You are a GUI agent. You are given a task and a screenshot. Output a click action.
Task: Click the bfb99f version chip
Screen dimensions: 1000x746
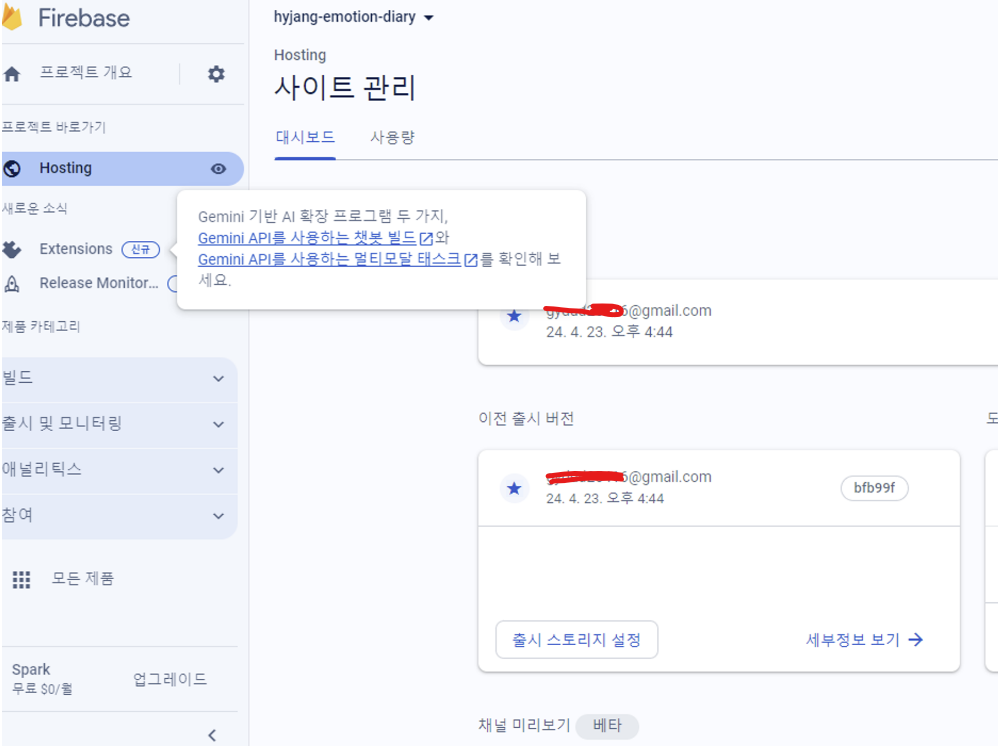pos(874,488)
